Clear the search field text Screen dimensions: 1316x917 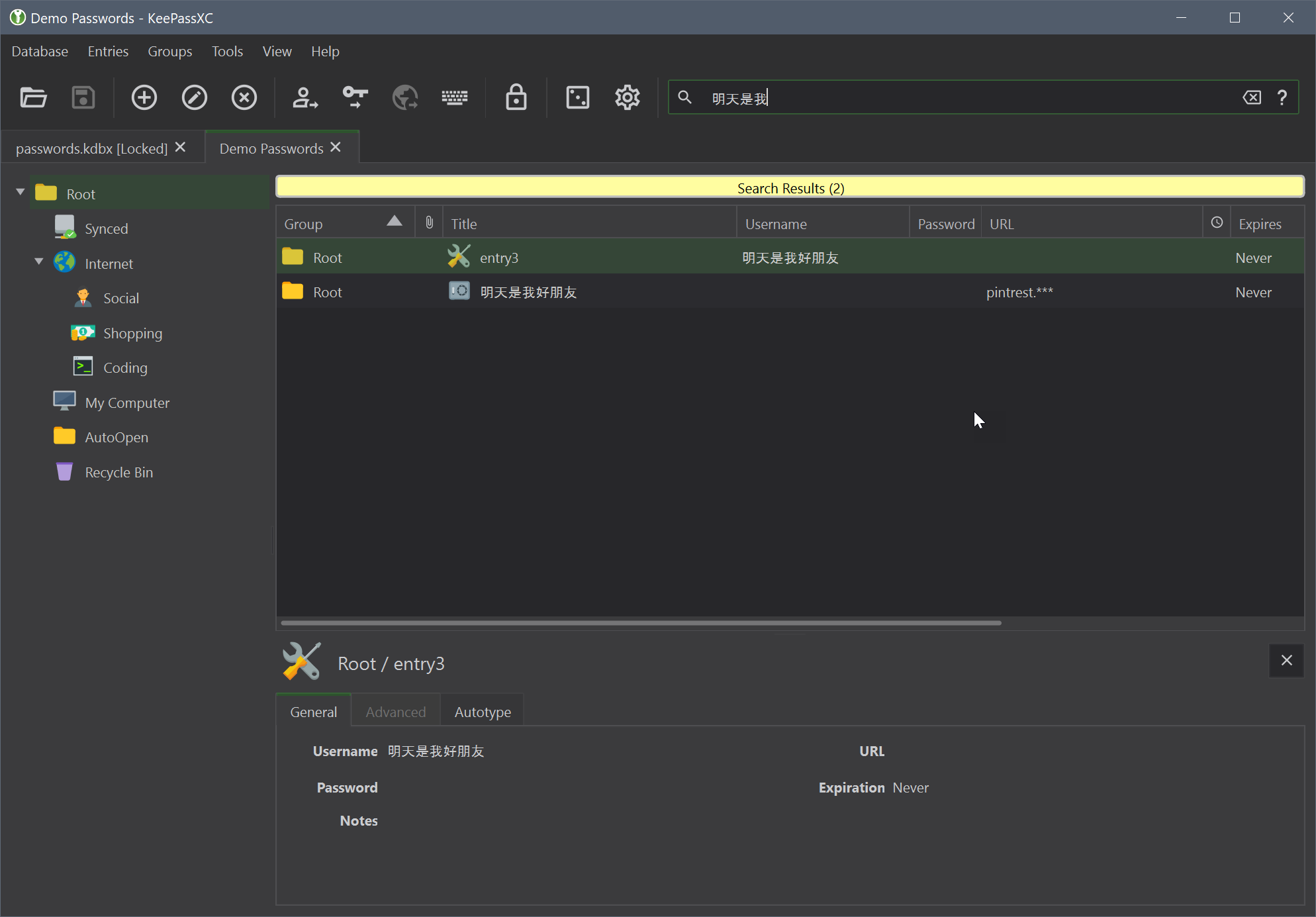click(1252, 97)
